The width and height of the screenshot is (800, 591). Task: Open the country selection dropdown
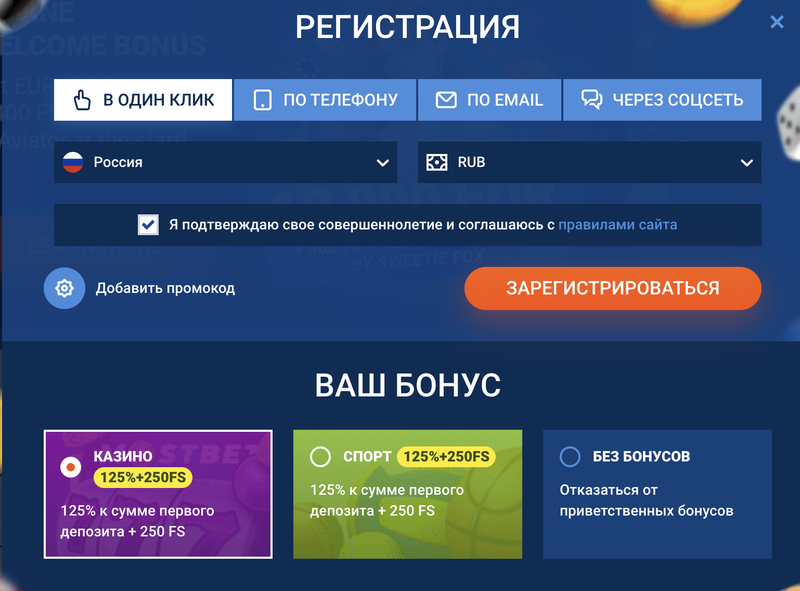225,161
